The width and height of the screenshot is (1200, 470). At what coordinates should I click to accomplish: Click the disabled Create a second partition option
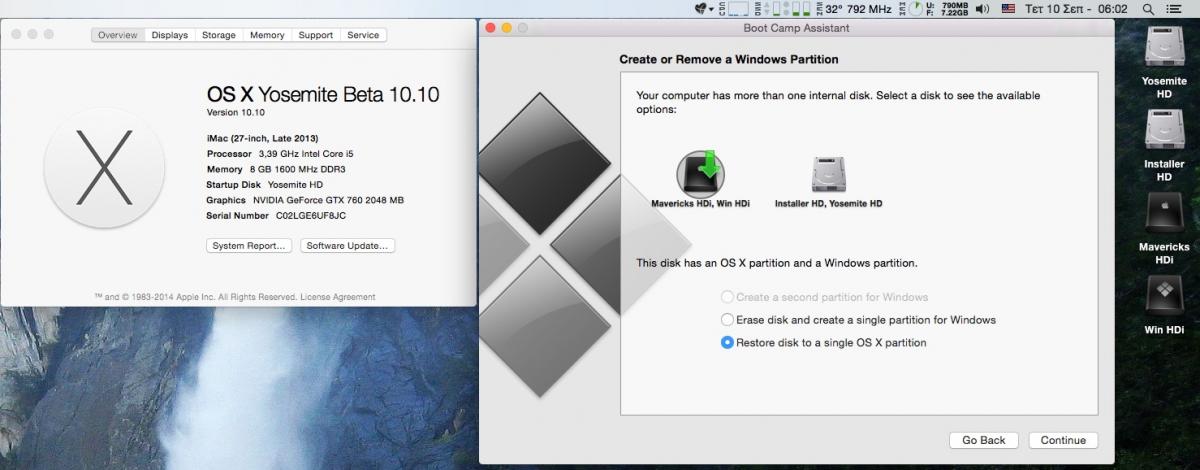825,297
